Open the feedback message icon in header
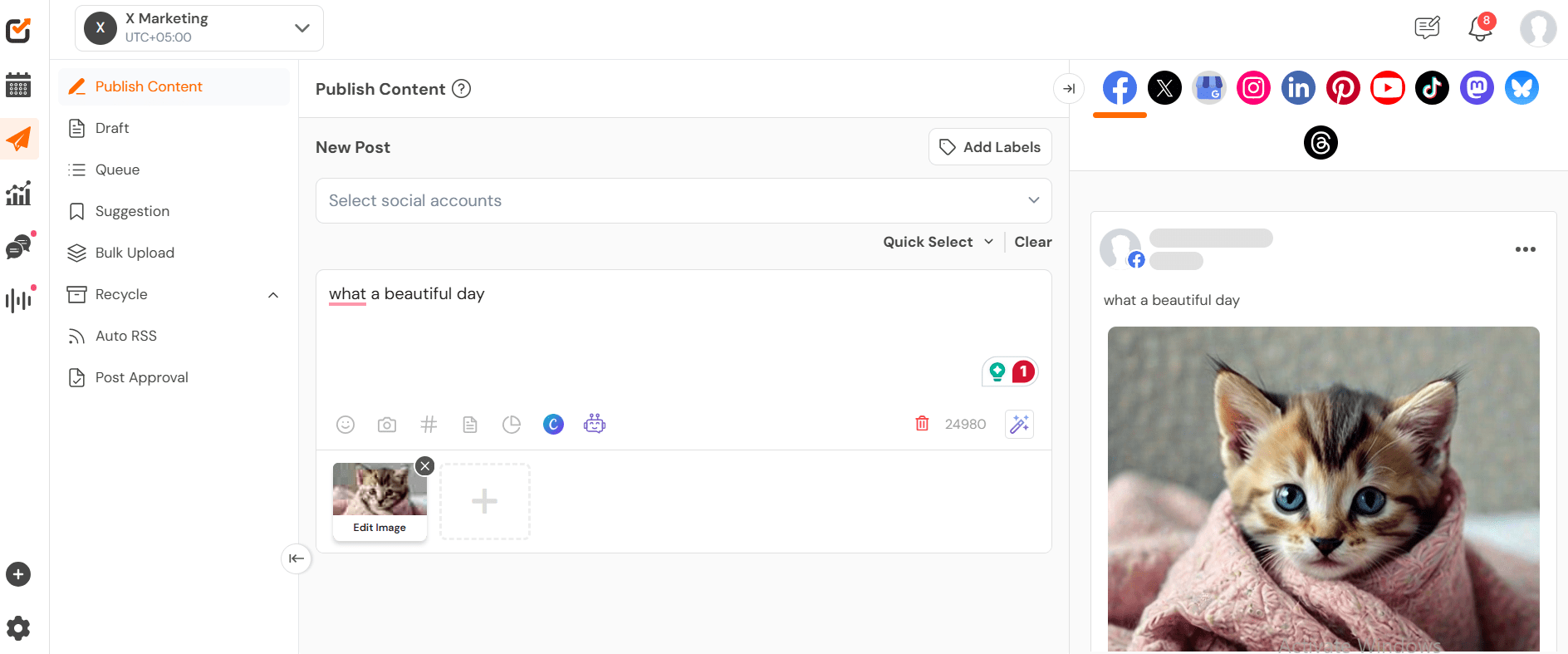1568x654 pixels. click(x=1427, y=28)
